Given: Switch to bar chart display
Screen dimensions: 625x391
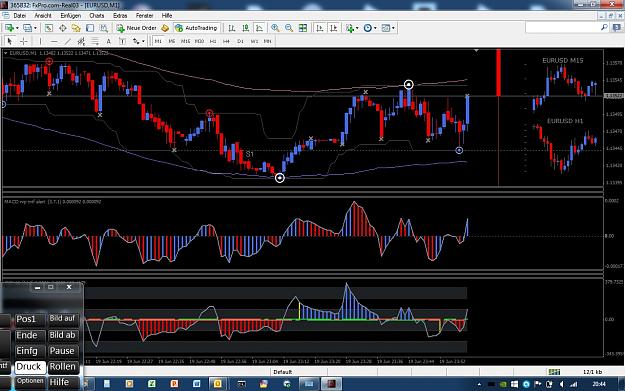Looking at the screenshot, I should tap(232, 28).
